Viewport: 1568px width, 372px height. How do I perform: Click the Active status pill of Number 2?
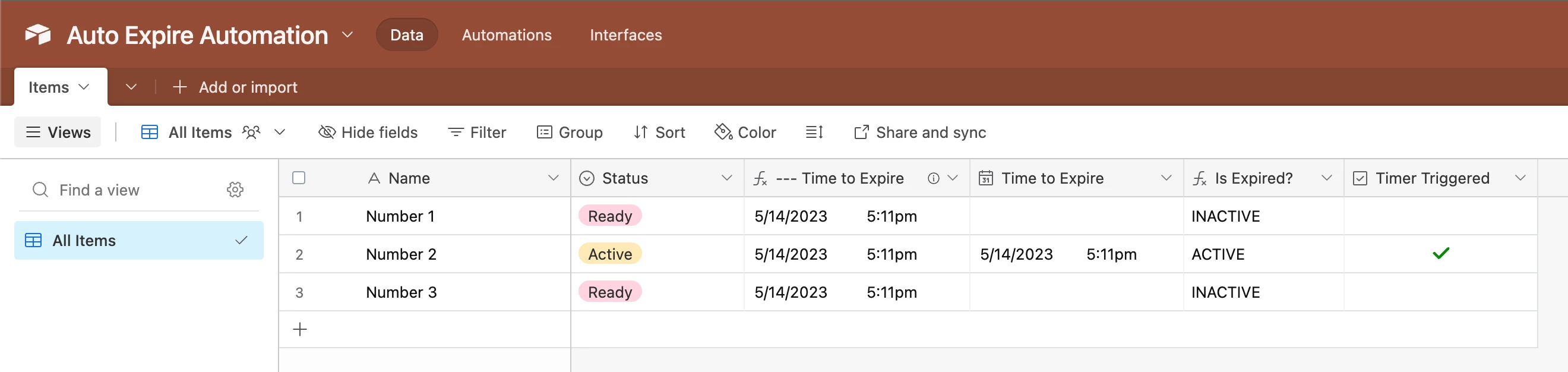click(x=610, y=254)
